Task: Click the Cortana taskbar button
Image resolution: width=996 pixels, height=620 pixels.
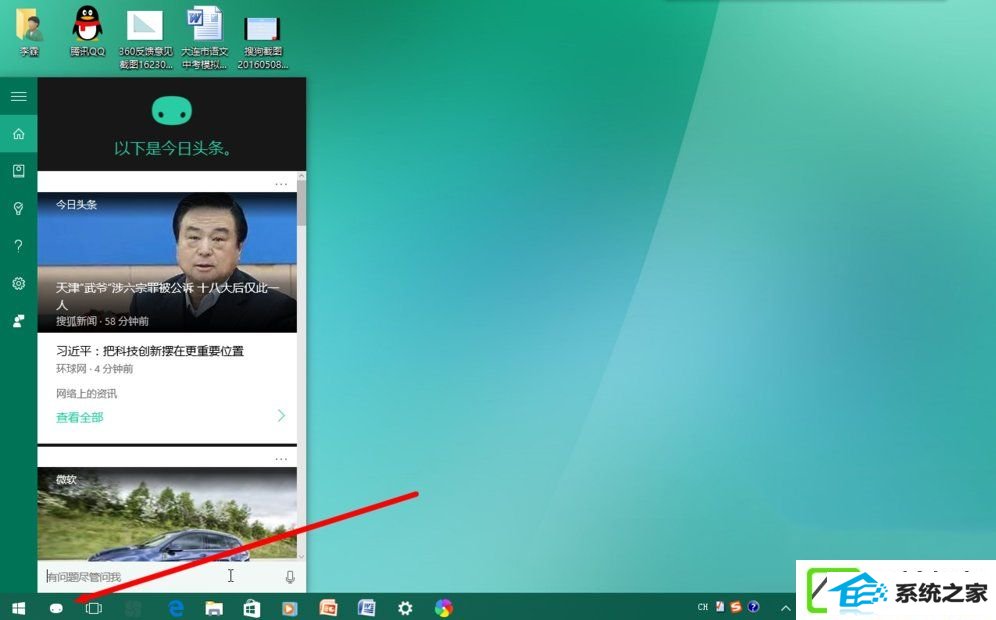Action: (56, 608)
